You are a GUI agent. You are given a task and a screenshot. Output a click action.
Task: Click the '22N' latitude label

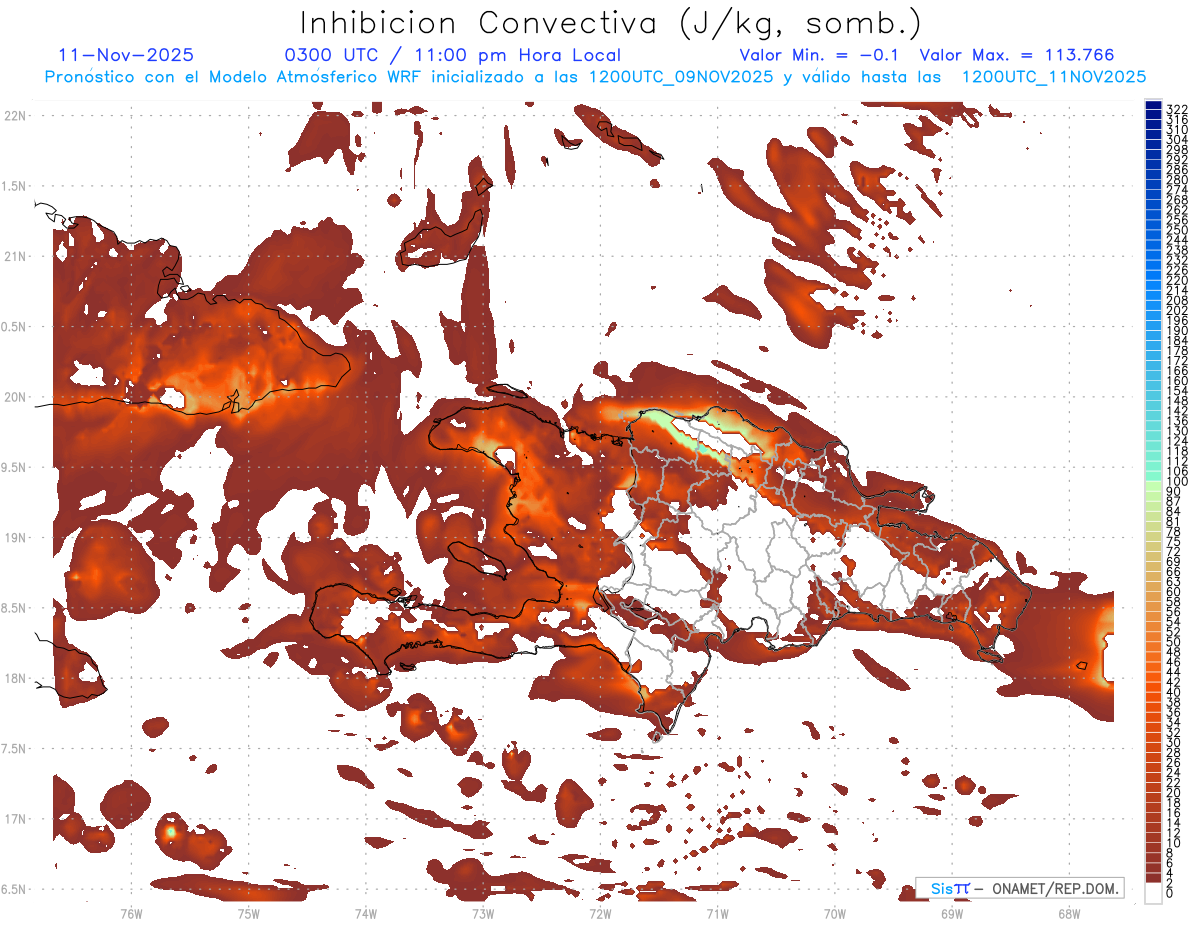tap(14, 115)
